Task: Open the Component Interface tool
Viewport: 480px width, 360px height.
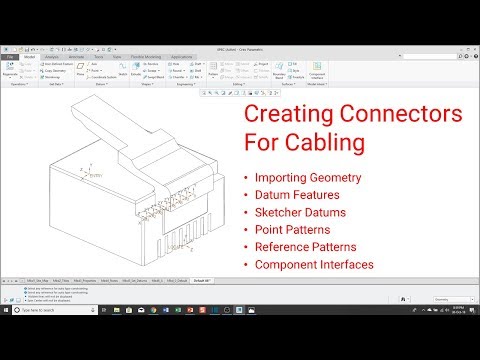Action: (x=317, y=70)
